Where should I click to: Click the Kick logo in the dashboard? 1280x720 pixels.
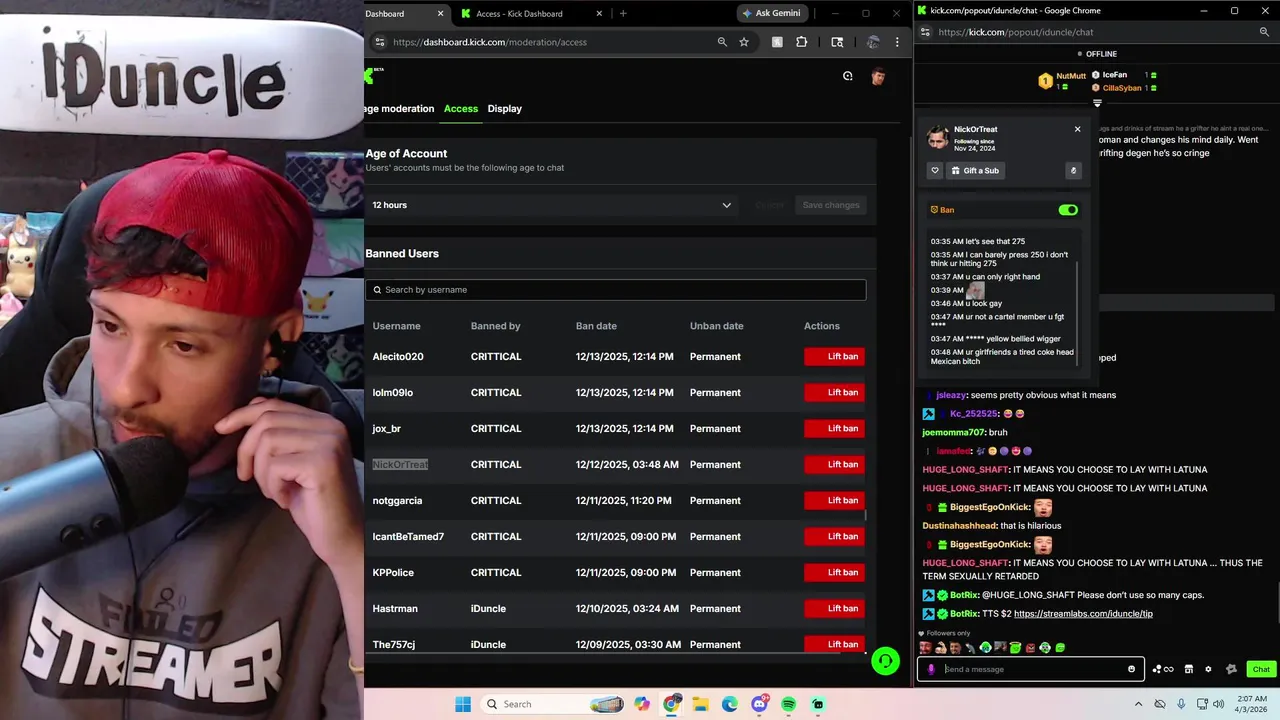[370, 76]
